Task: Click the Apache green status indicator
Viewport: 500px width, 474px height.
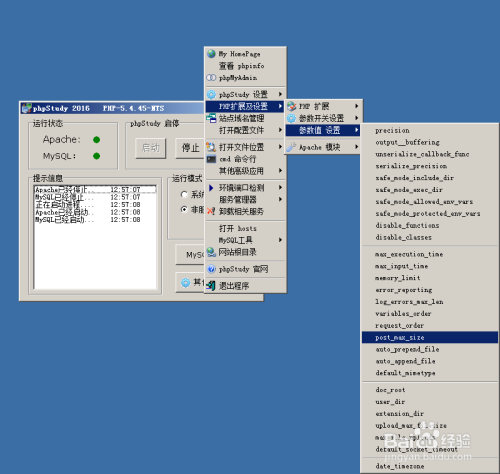Action: (97, 140)
